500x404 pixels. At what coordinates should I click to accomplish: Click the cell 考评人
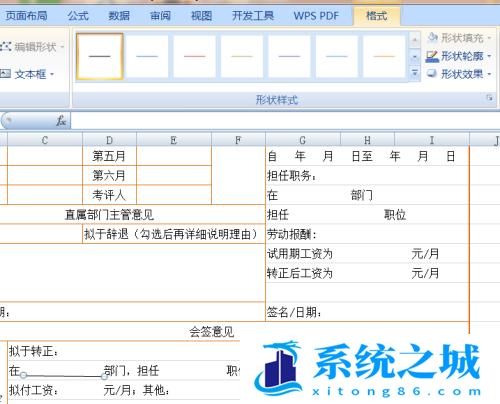tap(109, 195)
